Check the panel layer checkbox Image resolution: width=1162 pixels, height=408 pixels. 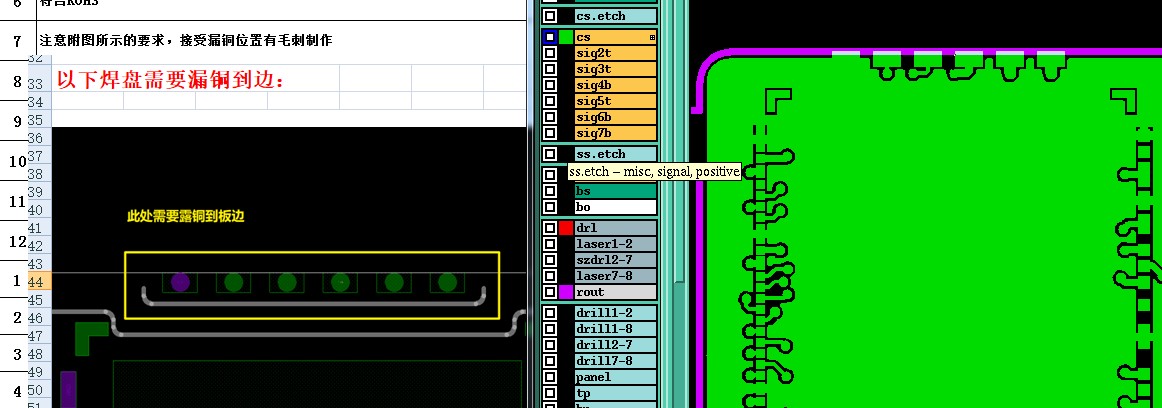coord(550,377)
